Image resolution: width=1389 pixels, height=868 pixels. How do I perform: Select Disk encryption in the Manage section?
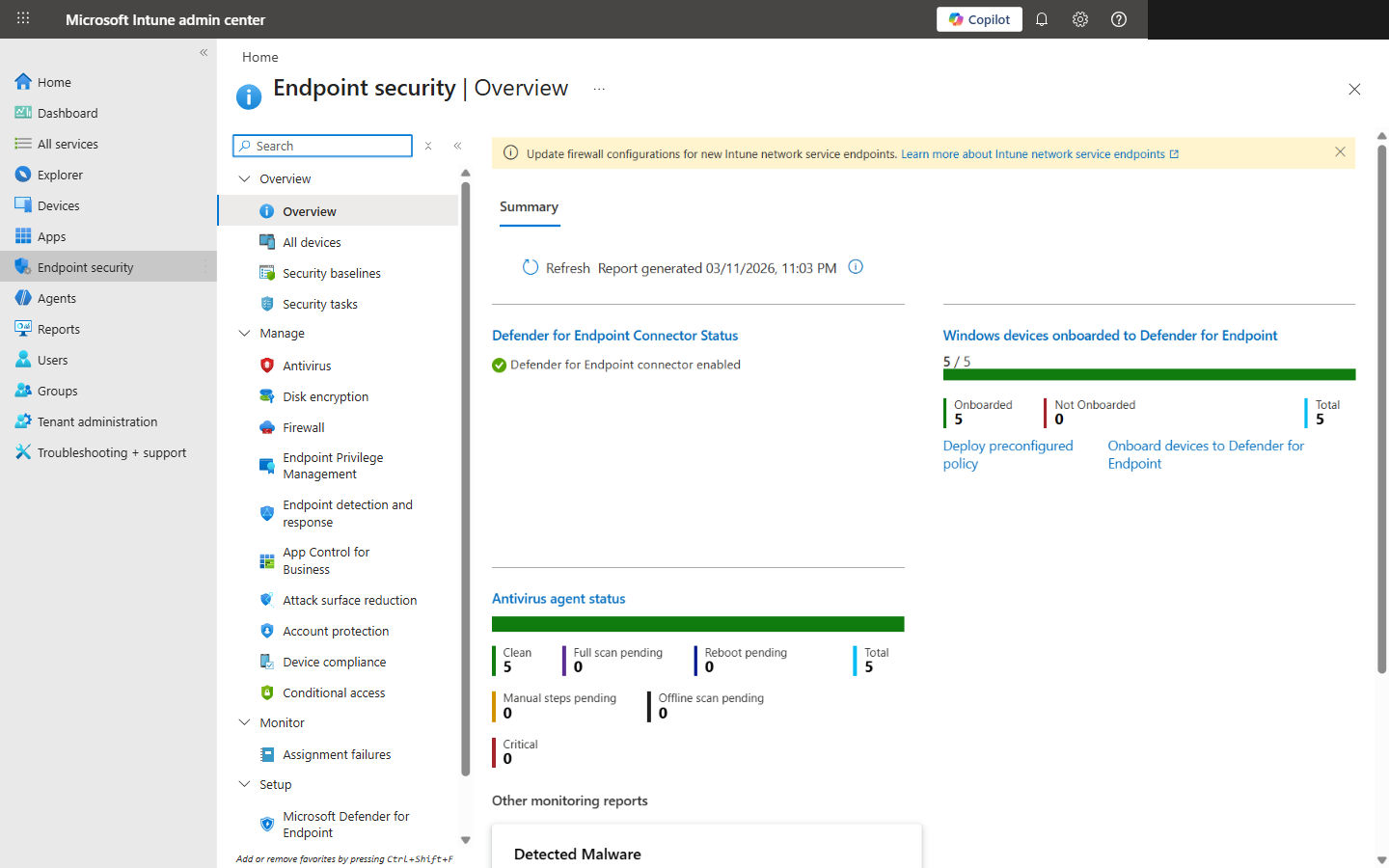pyautogui.click(x=325, y=395)
